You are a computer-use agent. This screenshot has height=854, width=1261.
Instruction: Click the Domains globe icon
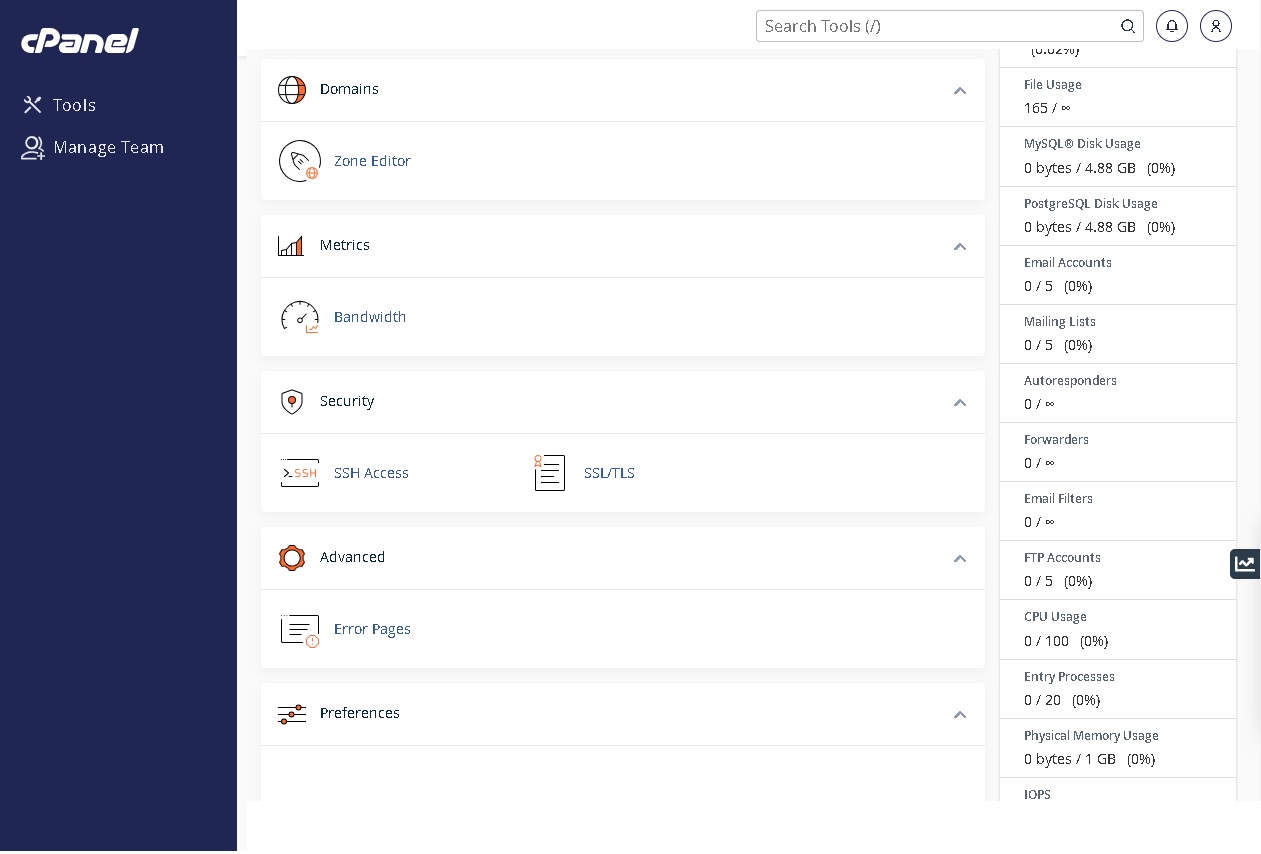pos(292,89)
